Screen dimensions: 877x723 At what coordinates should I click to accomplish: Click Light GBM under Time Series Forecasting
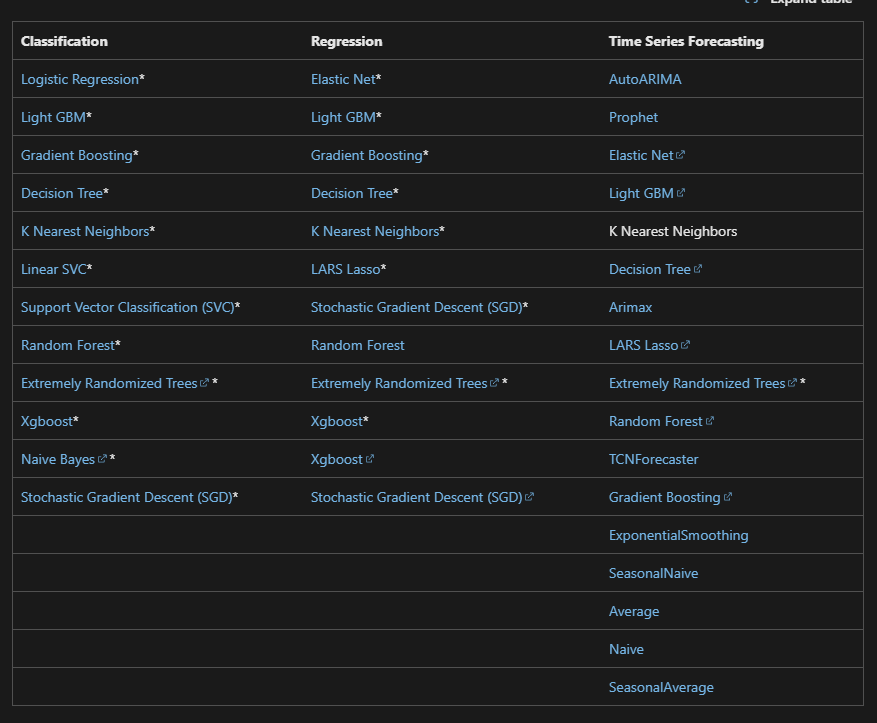click(647, 193)
